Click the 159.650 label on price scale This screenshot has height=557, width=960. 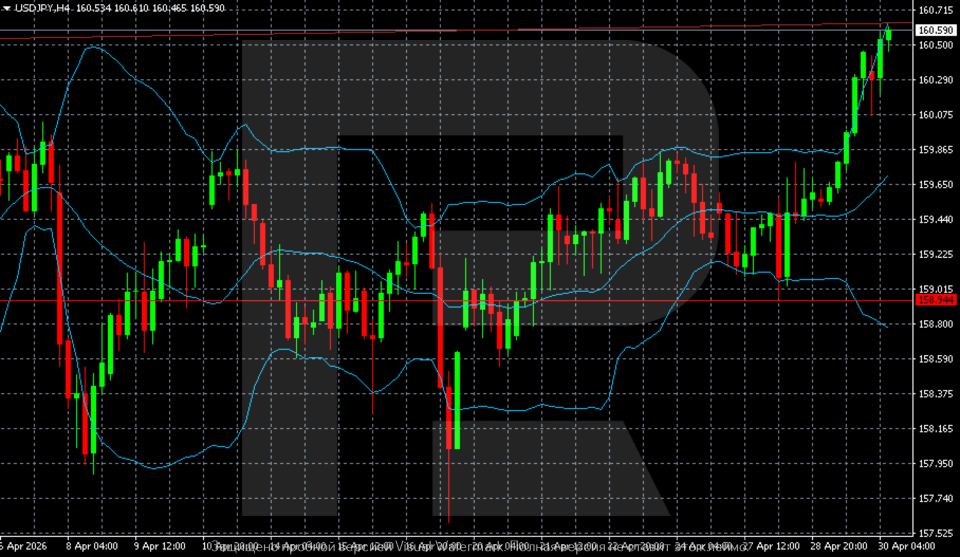(934, 185)
